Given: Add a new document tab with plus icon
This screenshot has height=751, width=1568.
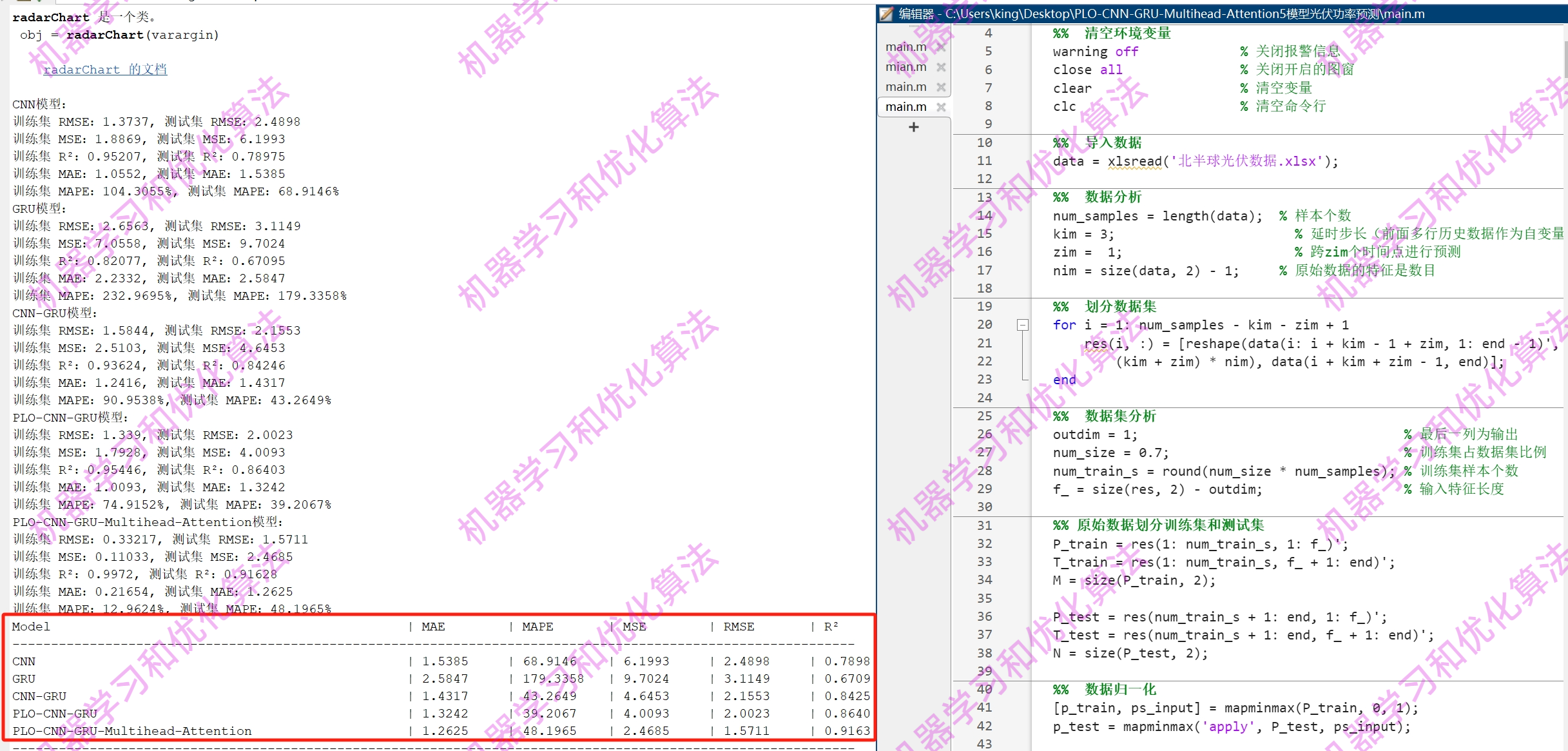Looking at the screenshot, I should click(x=913, y=127).
